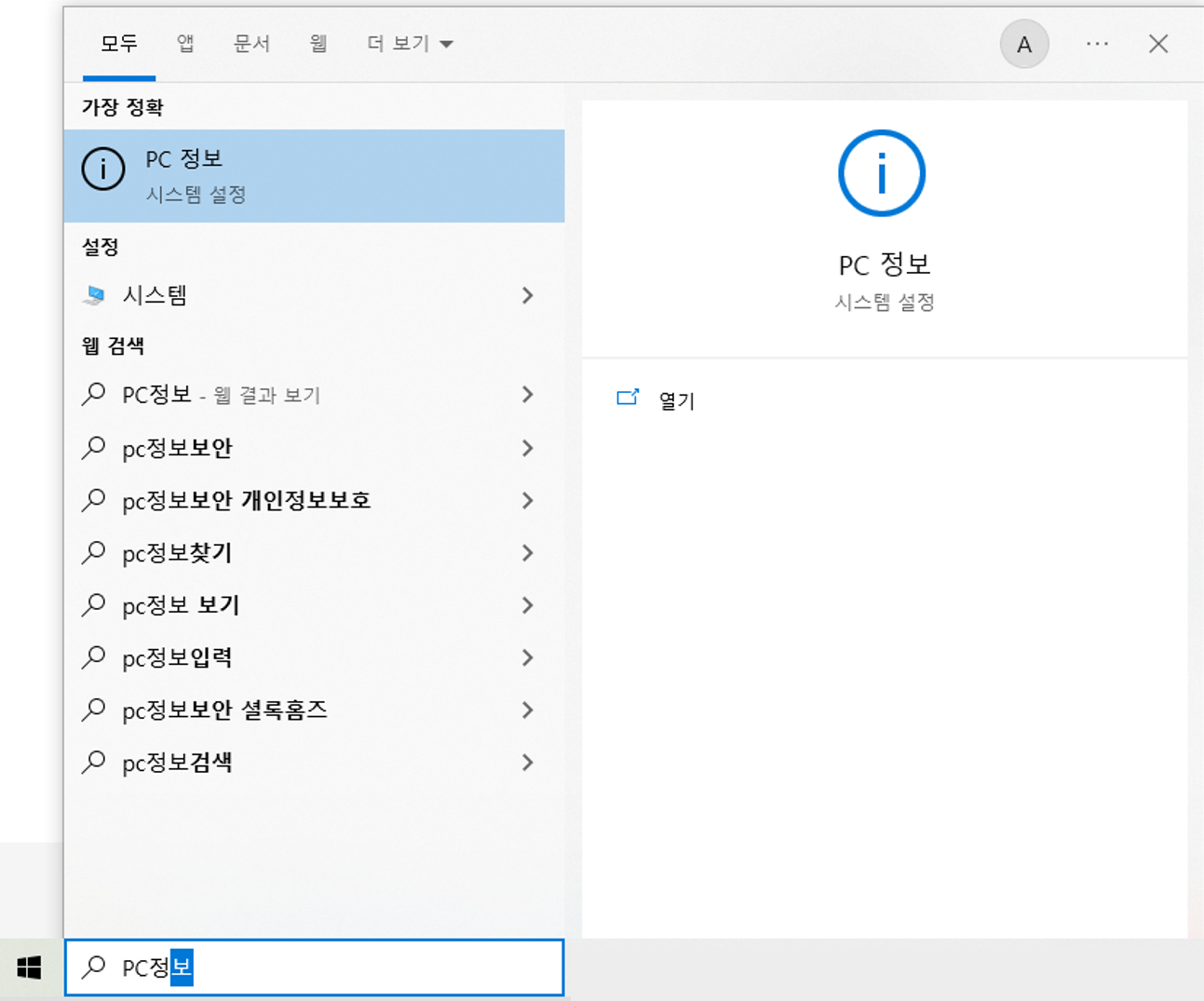
Task: Switch to the 문서 tab
Action: tap(250, 43)
